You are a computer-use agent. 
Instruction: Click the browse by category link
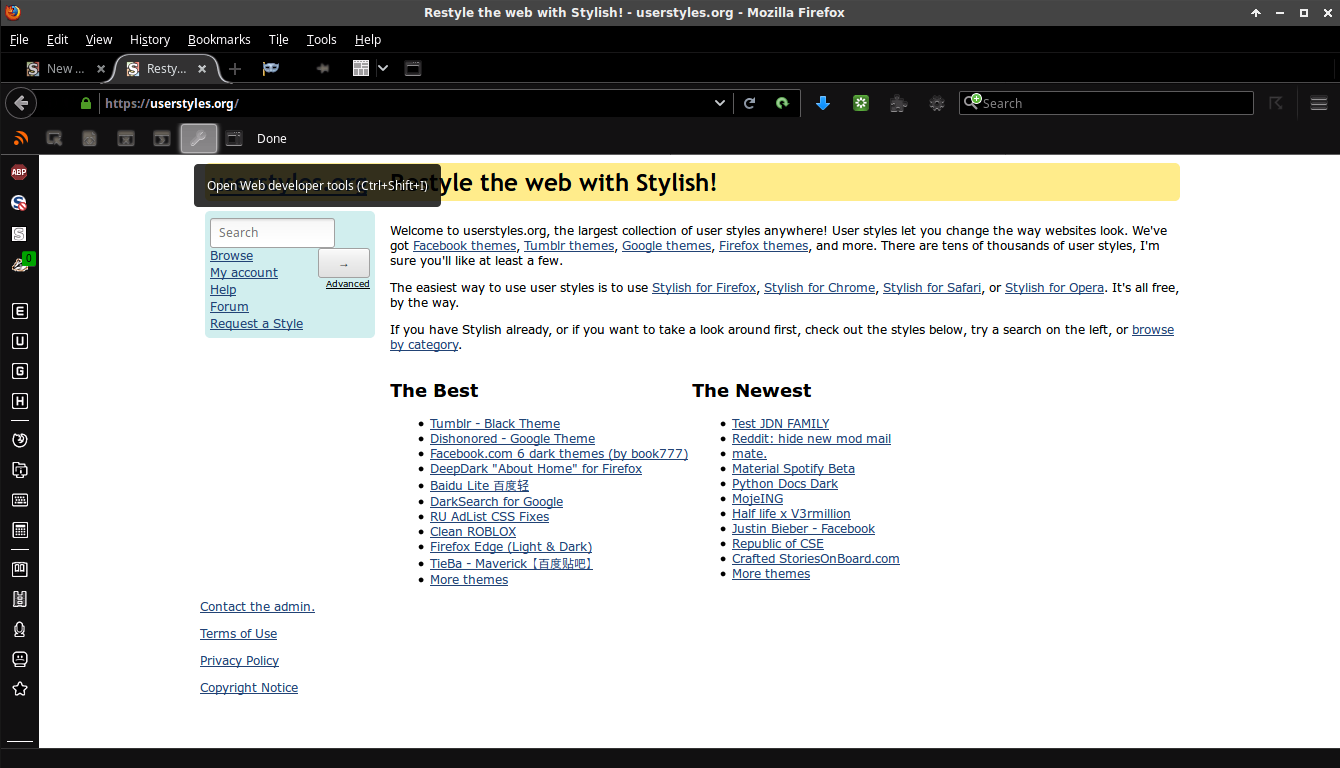[x=782, y=337]
